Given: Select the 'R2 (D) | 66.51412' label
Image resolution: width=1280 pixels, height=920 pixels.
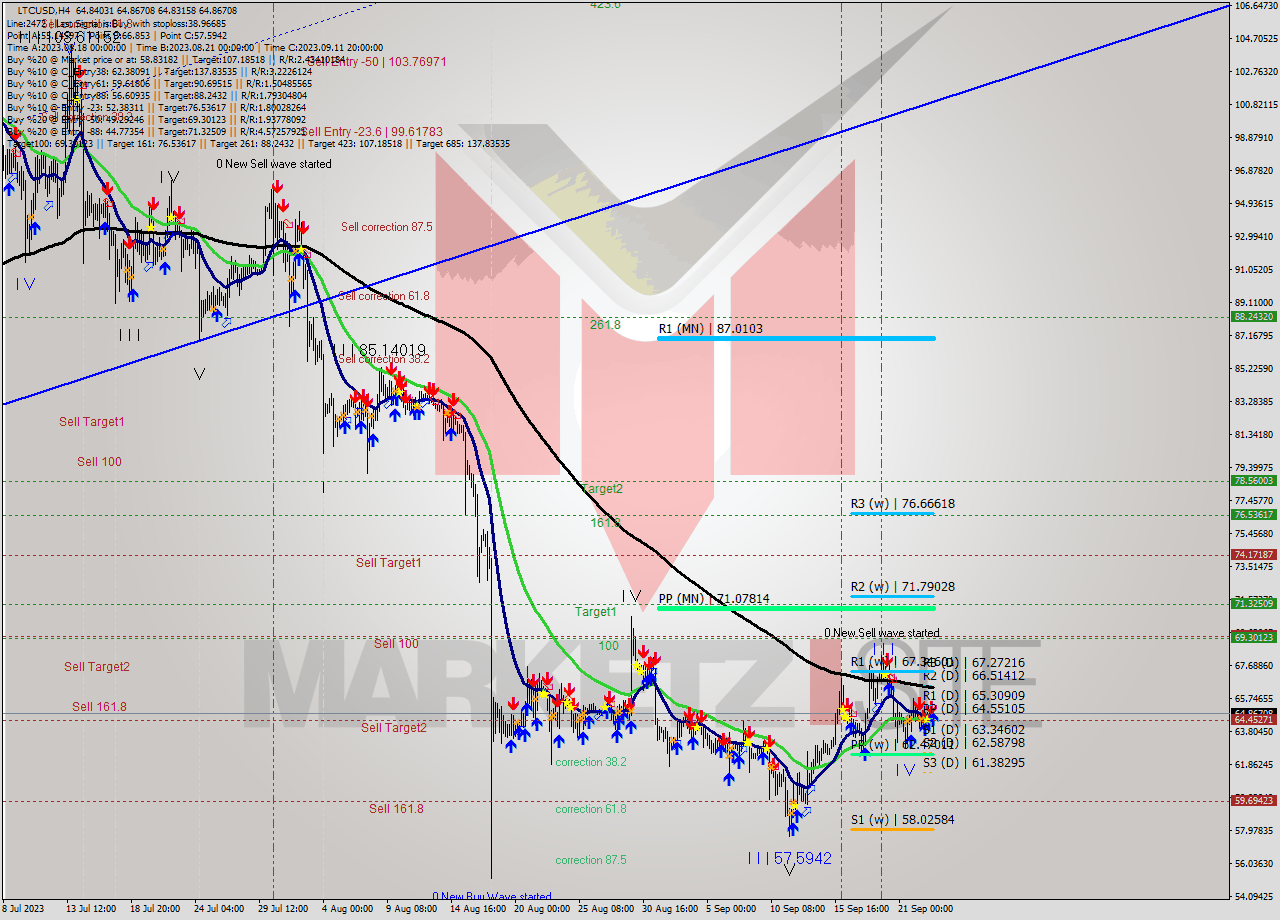Looking at the screenshot, I should click(973, 676).
